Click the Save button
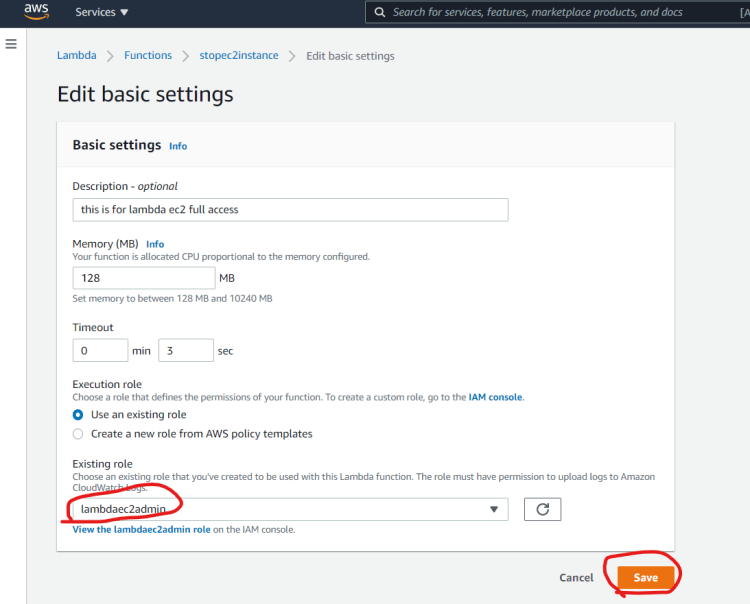The width and height of the screenshot is (750, 604). pos(646,578)
